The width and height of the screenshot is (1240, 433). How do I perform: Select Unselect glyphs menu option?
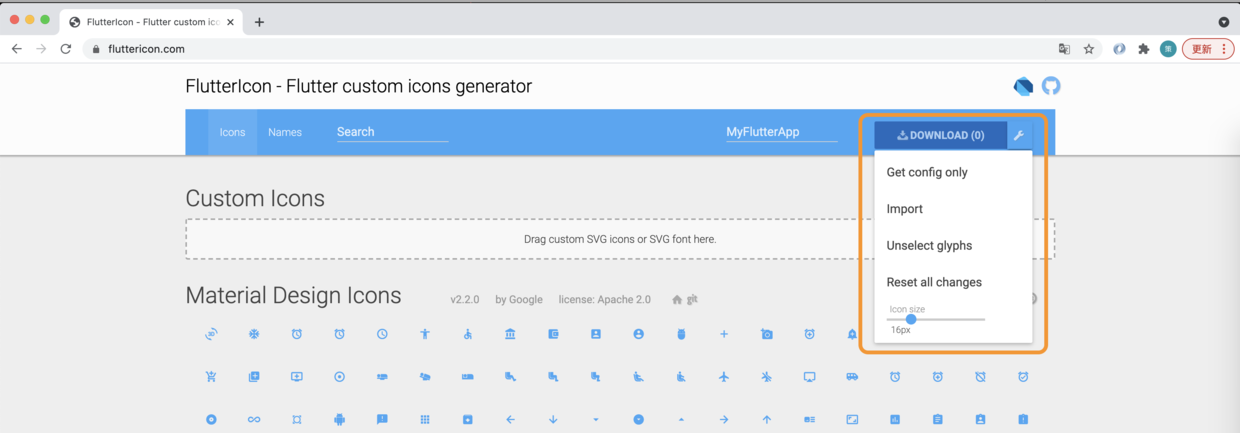pos(929,245)
